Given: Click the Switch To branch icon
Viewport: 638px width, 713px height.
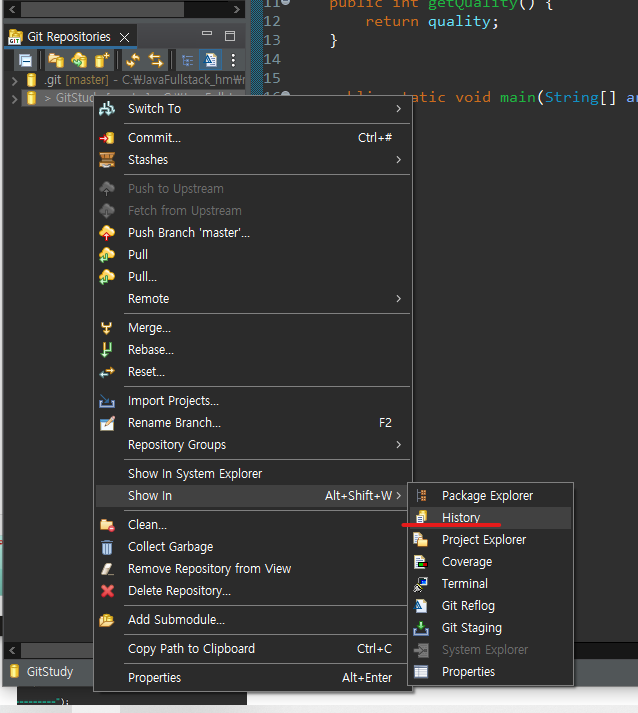Looking at the screenshot, I should [x=107, y=109].
